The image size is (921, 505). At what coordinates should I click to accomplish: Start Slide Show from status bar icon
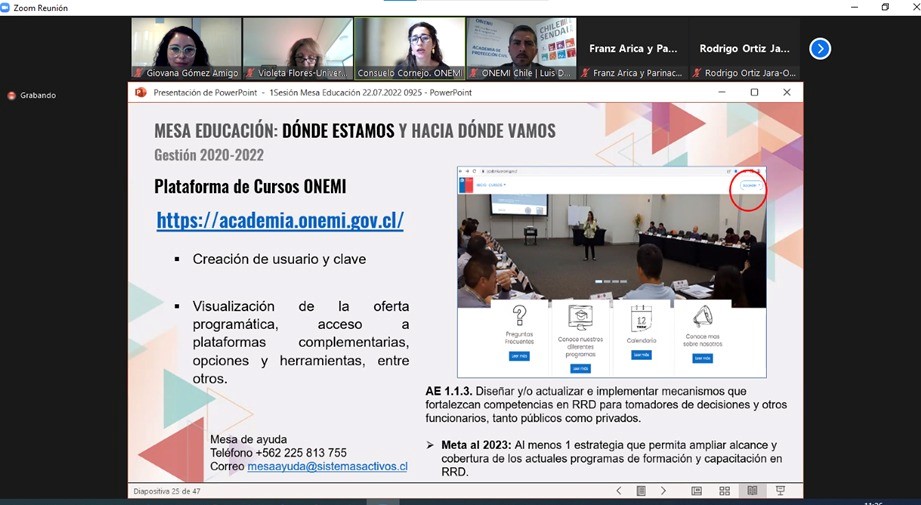click(780, 490)
